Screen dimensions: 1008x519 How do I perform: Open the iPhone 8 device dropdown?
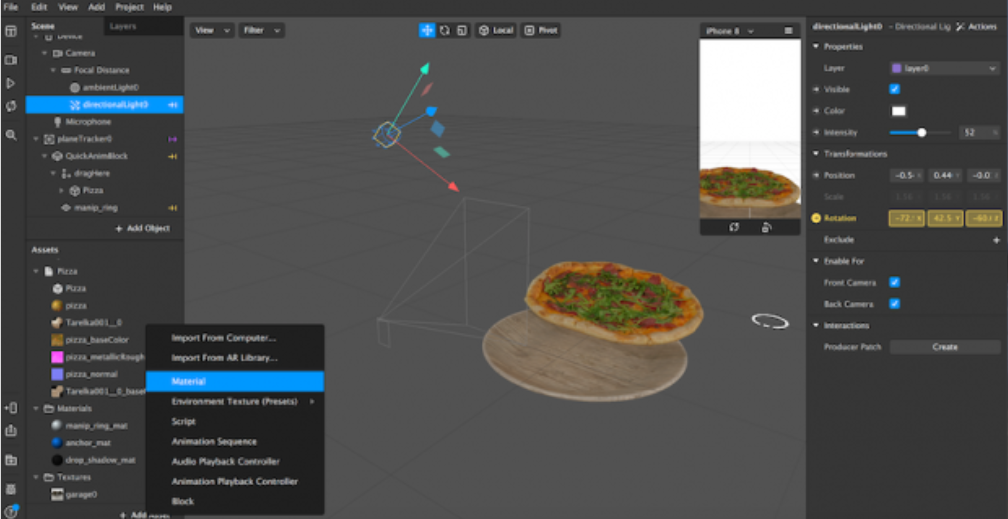(x=730, y=31)
